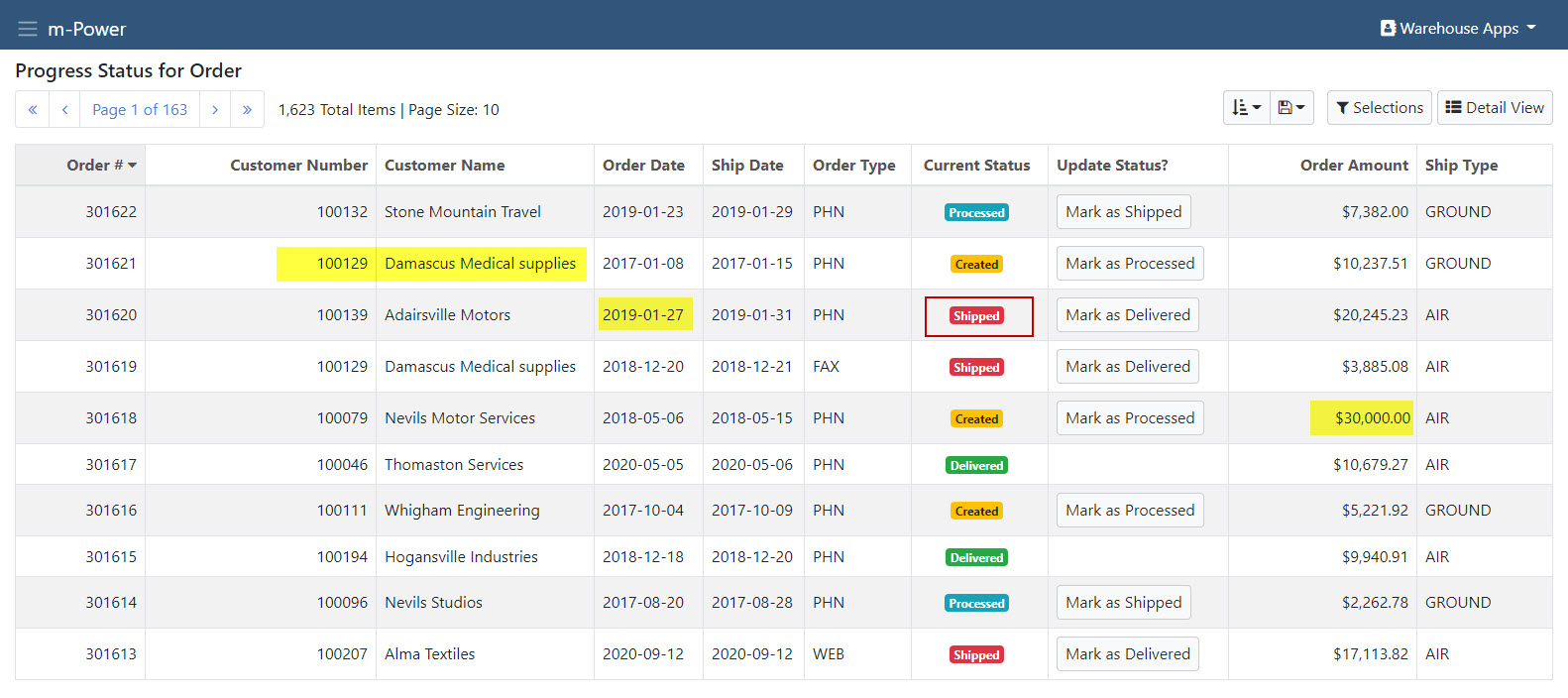Click the Page 1 of 163 indicator

(x=140, y=109)
